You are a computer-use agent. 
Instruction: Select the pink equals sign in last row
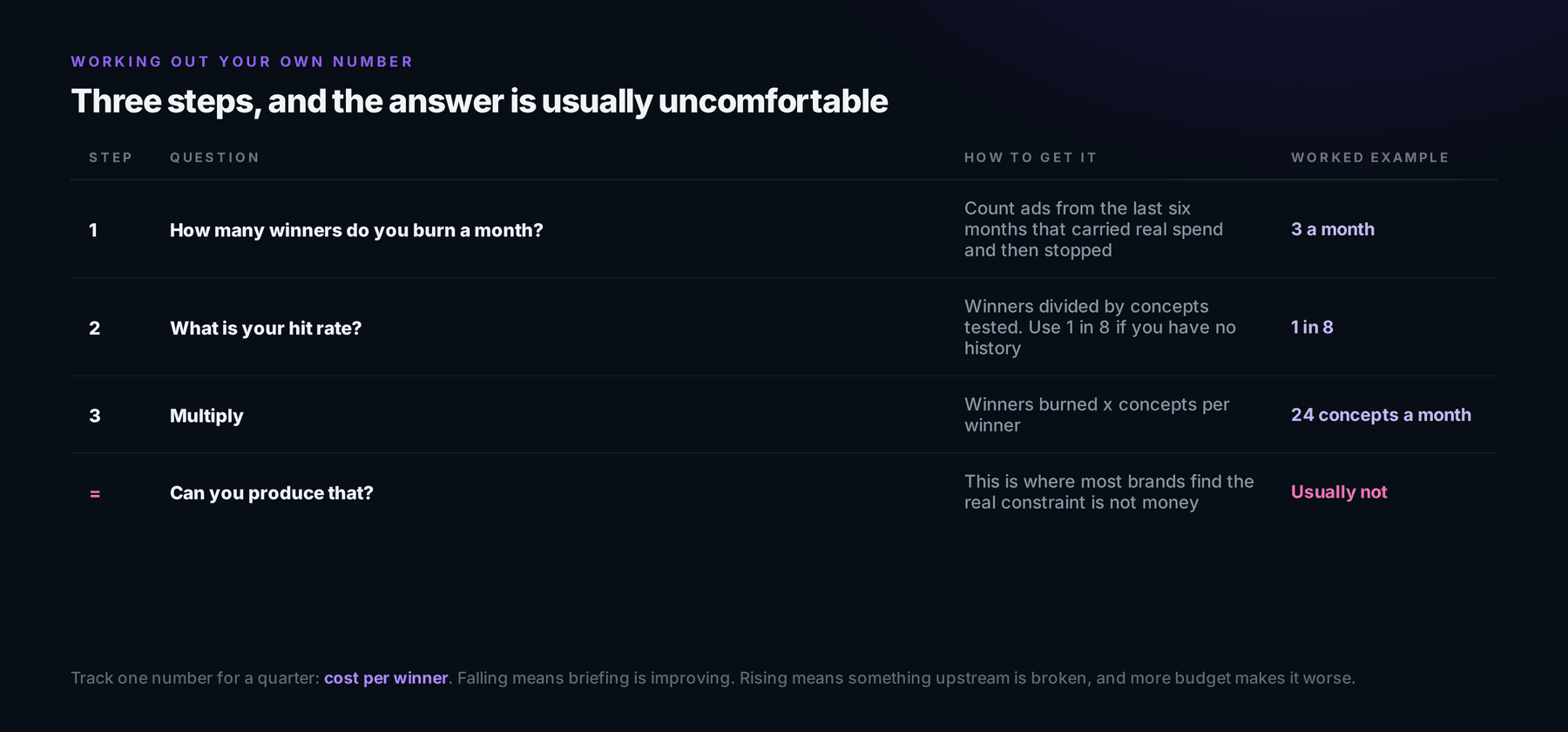coord(95,494)
